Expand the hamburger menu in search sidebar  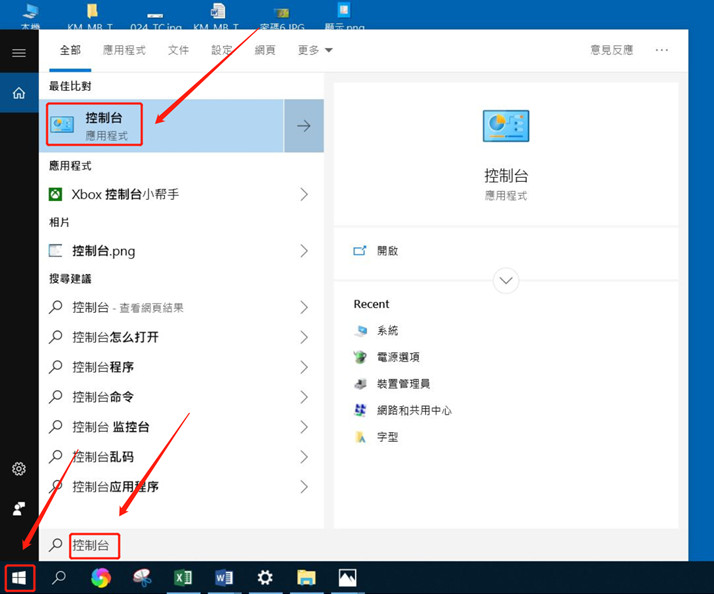[x=19, y=53]
